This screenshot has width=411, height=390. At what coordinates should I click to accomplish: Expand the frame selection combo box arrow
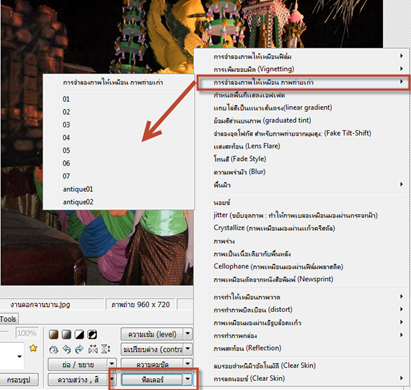(20, 356)
